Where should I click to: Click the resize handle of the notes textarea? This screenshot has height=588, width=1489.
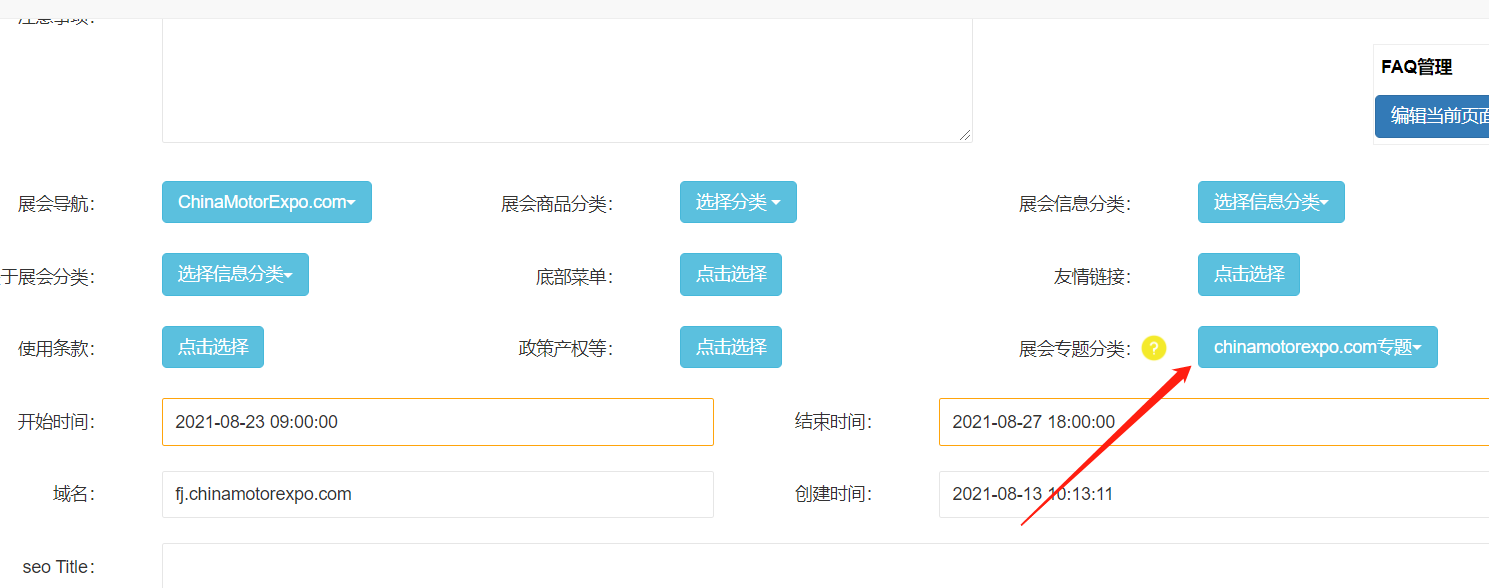965,135
